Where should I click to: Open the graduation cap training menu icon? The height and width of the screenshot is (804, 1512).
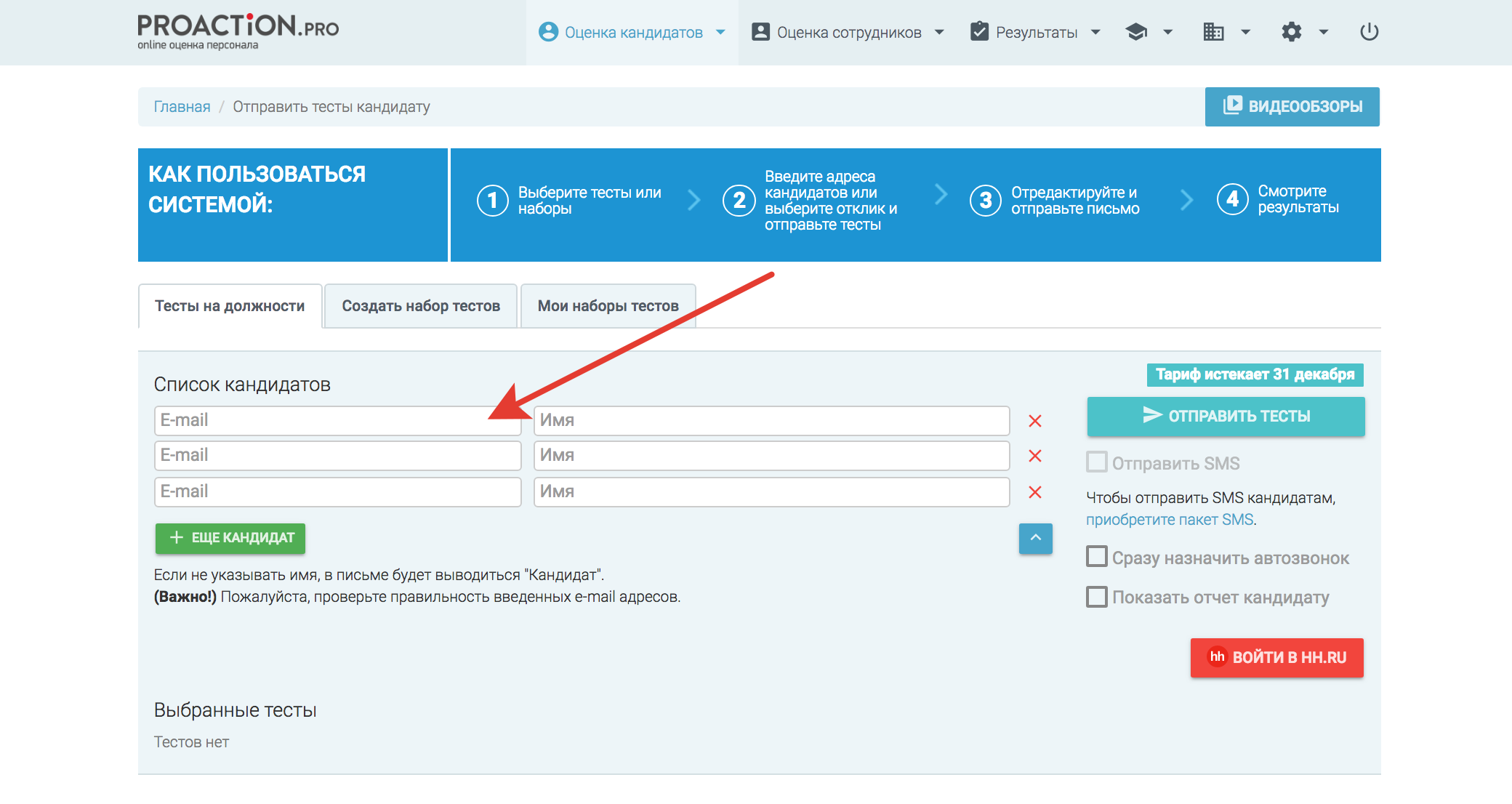coord(1136,32)
